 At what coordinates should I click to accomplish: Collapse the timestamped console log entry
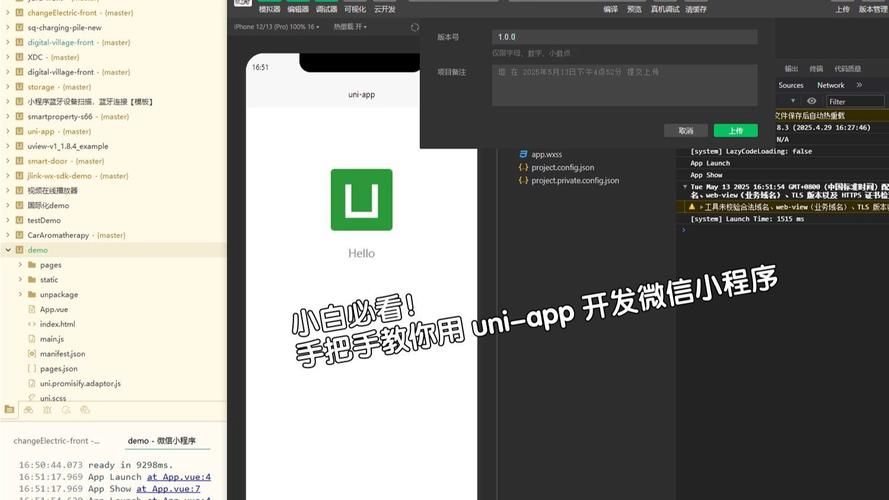pyautogui.click(x=685, y=187)
